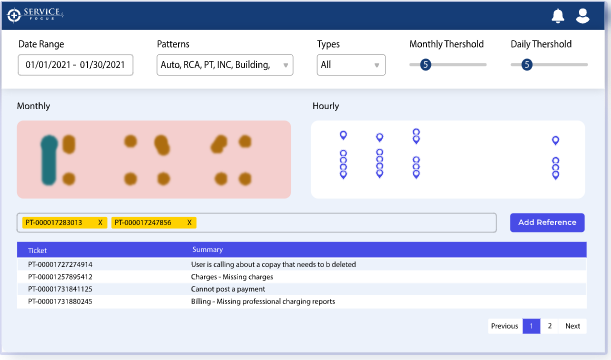Edit the Date Range field

coord(76,65)
